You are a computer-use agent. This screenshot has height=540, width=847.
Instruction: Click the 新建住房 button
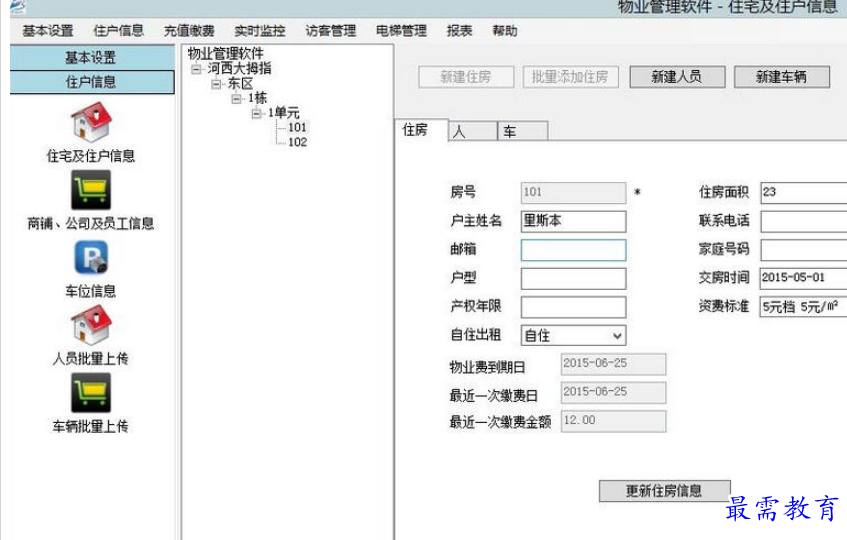pyautogui.click(x=466, y=77)
